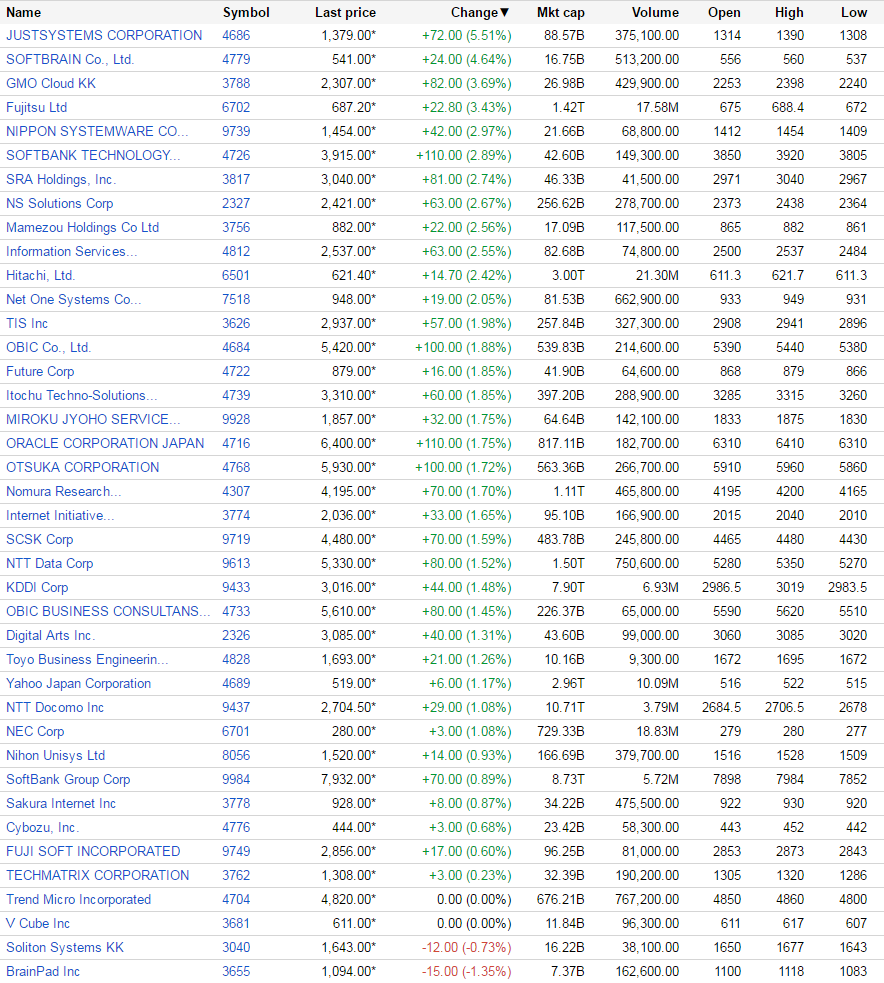The width and height of the screenshot is (884, 983).
Task: Open BrainPad Inc company link
Action: click(43, 971)
